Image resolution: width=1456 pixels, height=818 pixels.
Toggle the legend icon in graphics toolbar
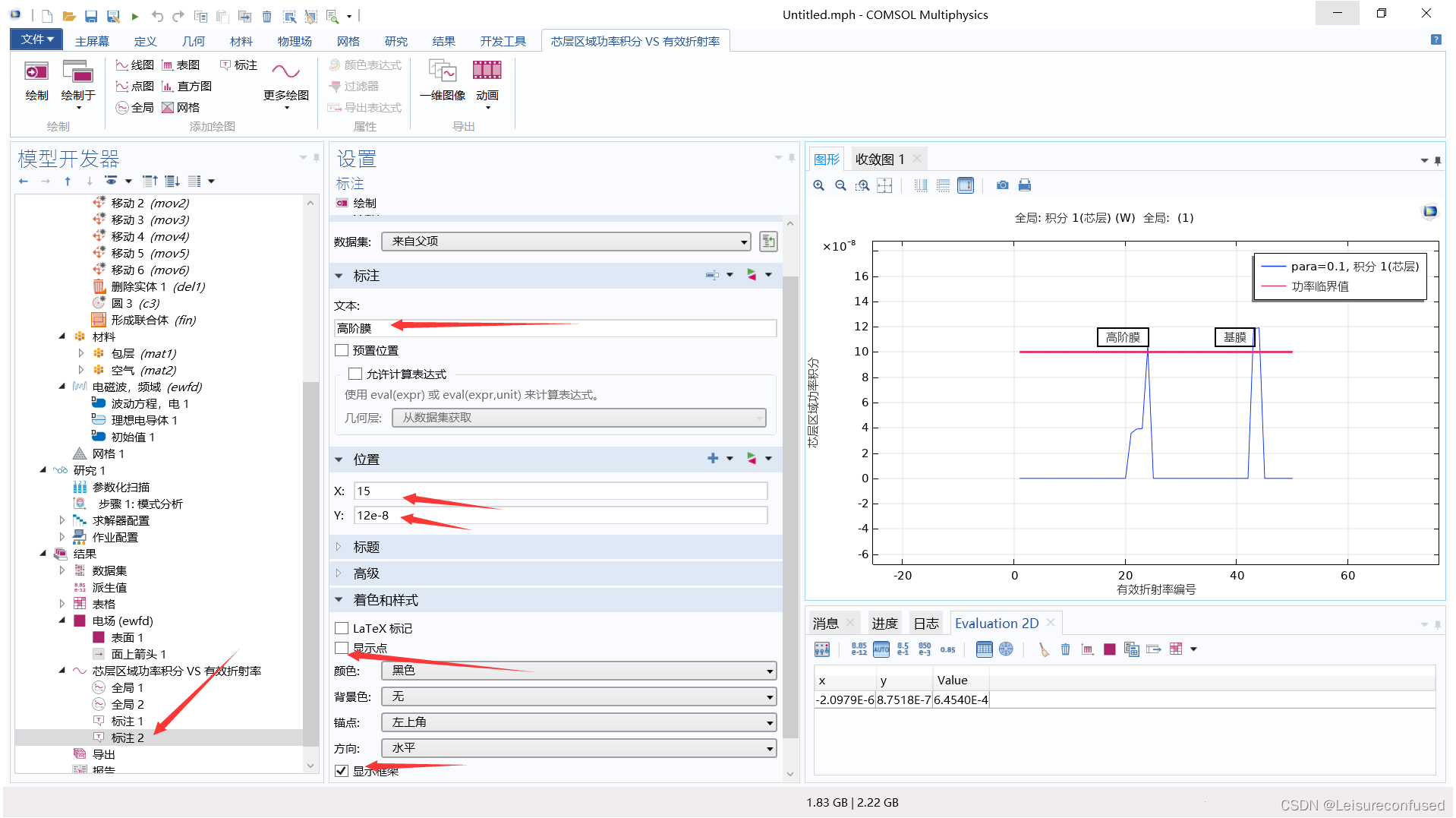click(966, 185)
